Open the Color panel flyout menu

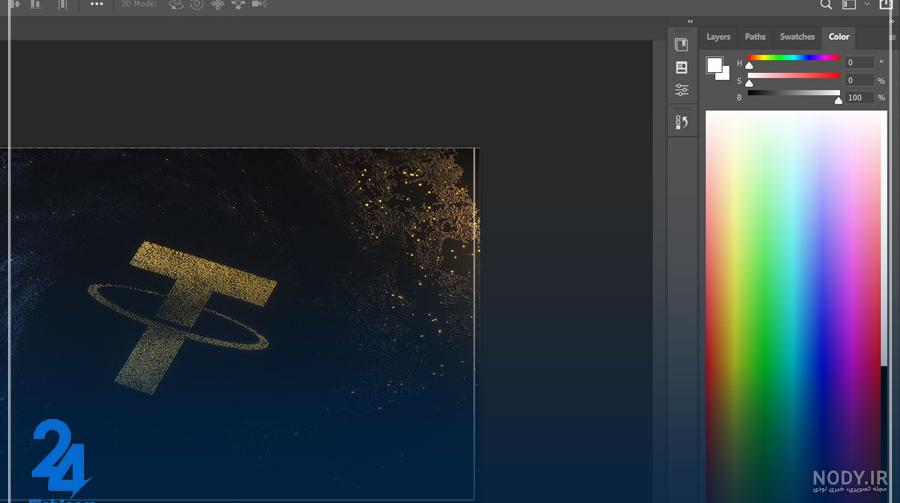[x=892, y=37]
